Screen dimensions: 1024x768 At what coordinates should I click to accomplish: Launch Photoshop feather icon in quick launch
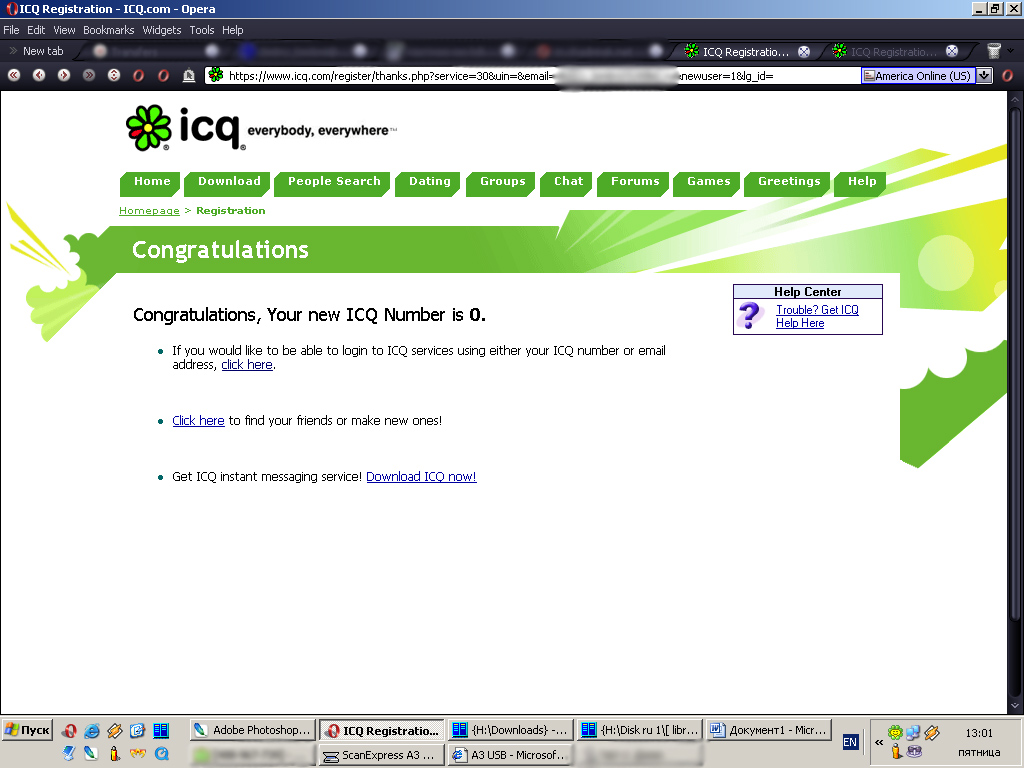point(91,754)
